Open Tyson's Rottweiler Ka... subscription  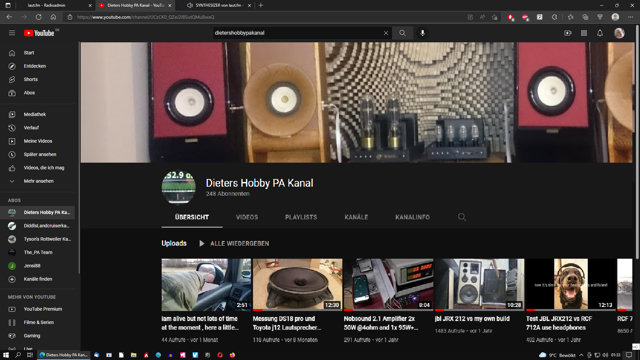click(x=38, y=239)
